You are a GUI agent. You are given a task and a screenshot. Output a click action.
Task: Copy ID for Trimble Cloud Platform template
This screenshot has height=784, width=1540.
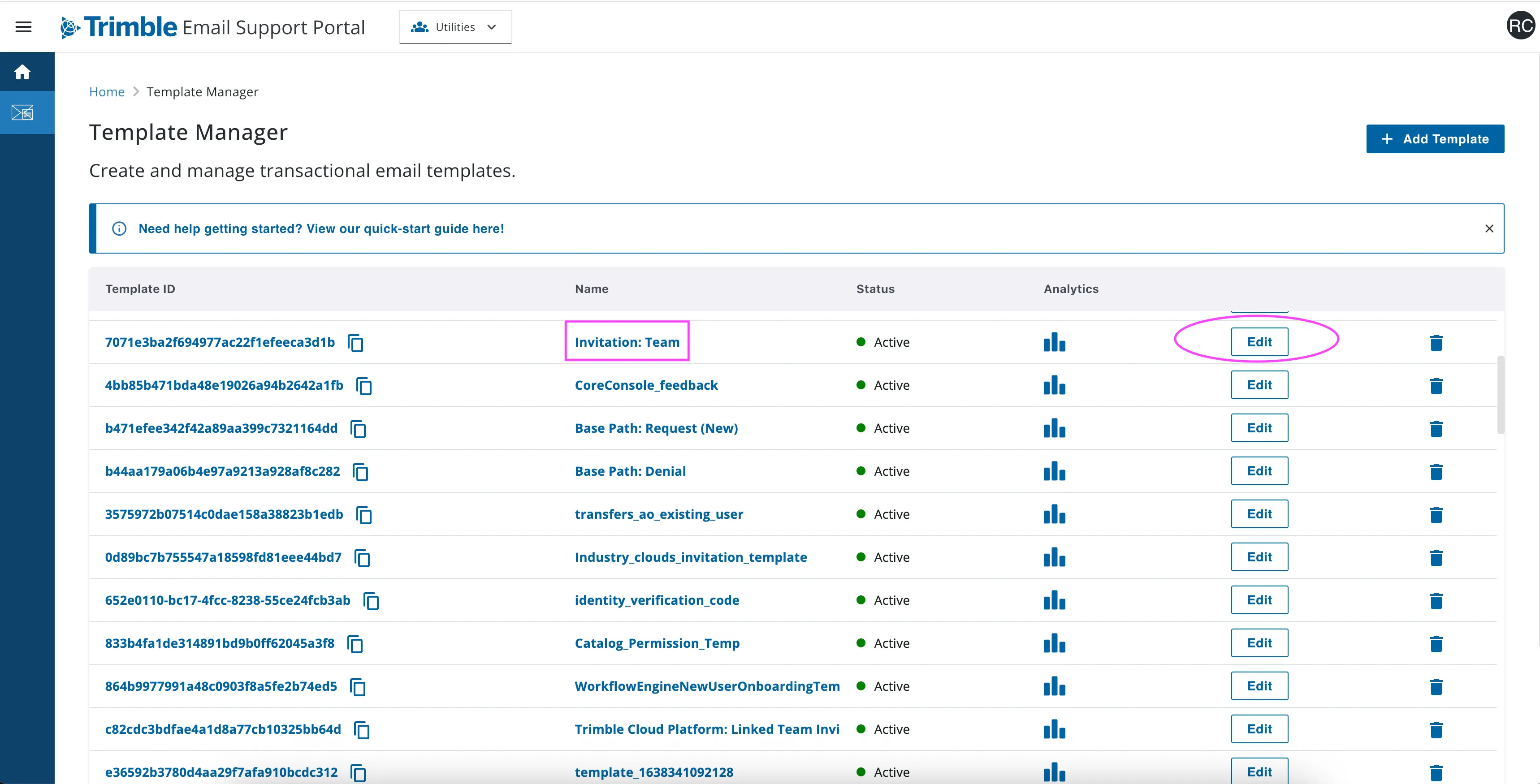[x=362, y=730]
